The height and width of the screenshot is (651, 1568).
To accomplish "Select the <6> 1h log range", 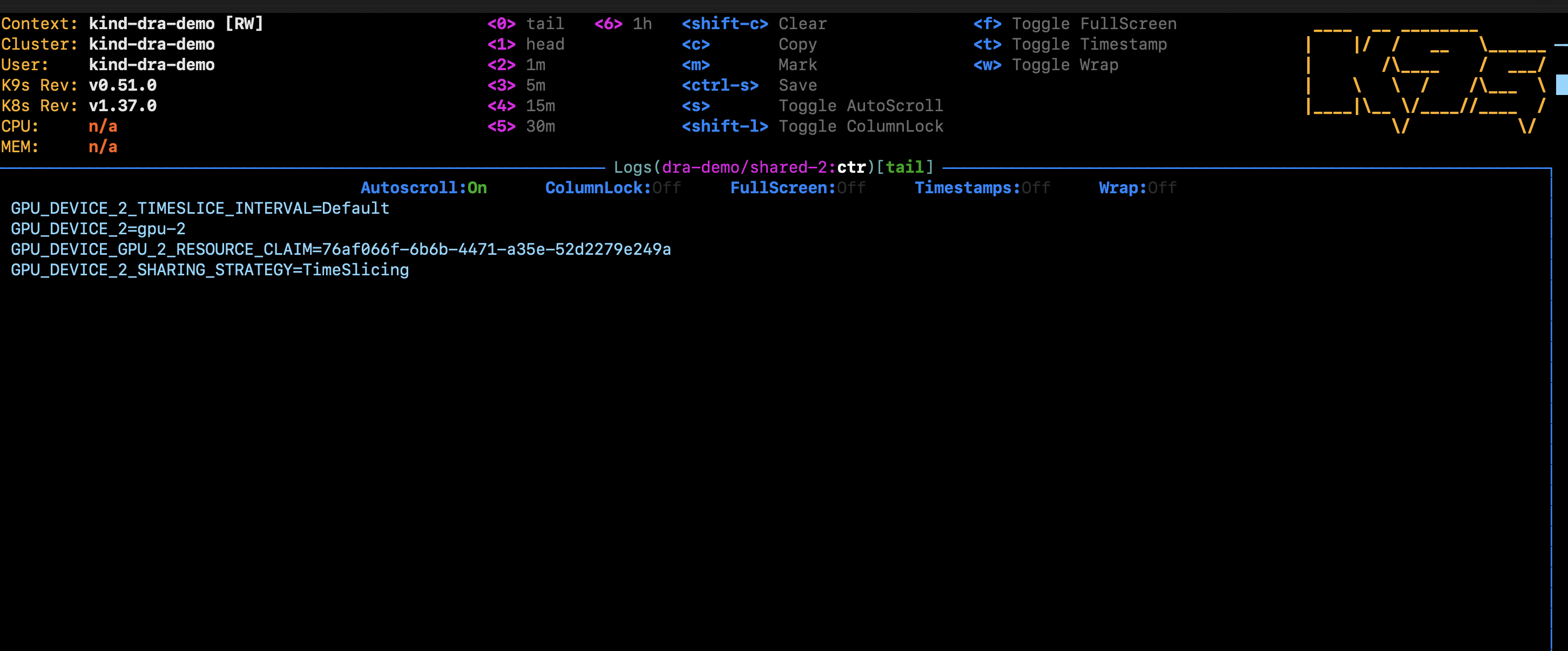I will point(623,24).
